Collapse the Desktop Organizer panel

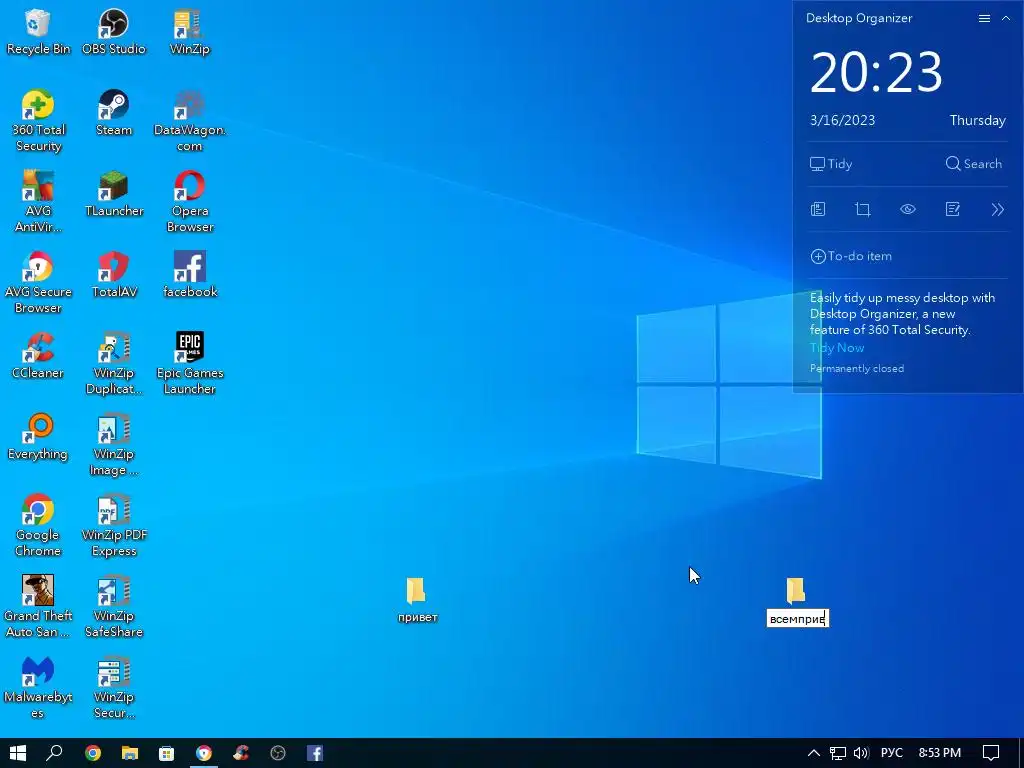pos(1006,18)
